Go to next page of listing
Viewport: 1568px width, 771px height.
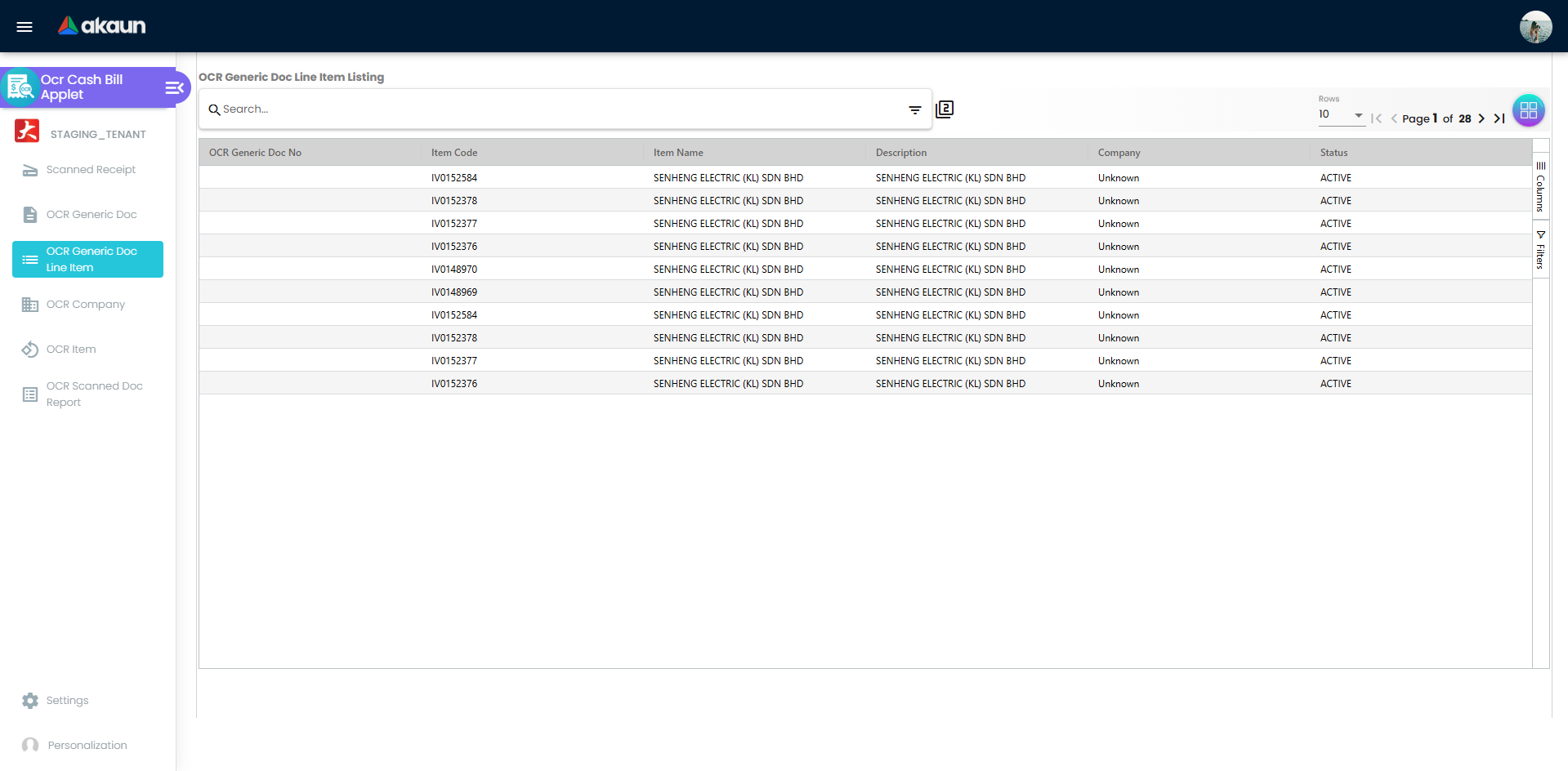(1481, 118)
